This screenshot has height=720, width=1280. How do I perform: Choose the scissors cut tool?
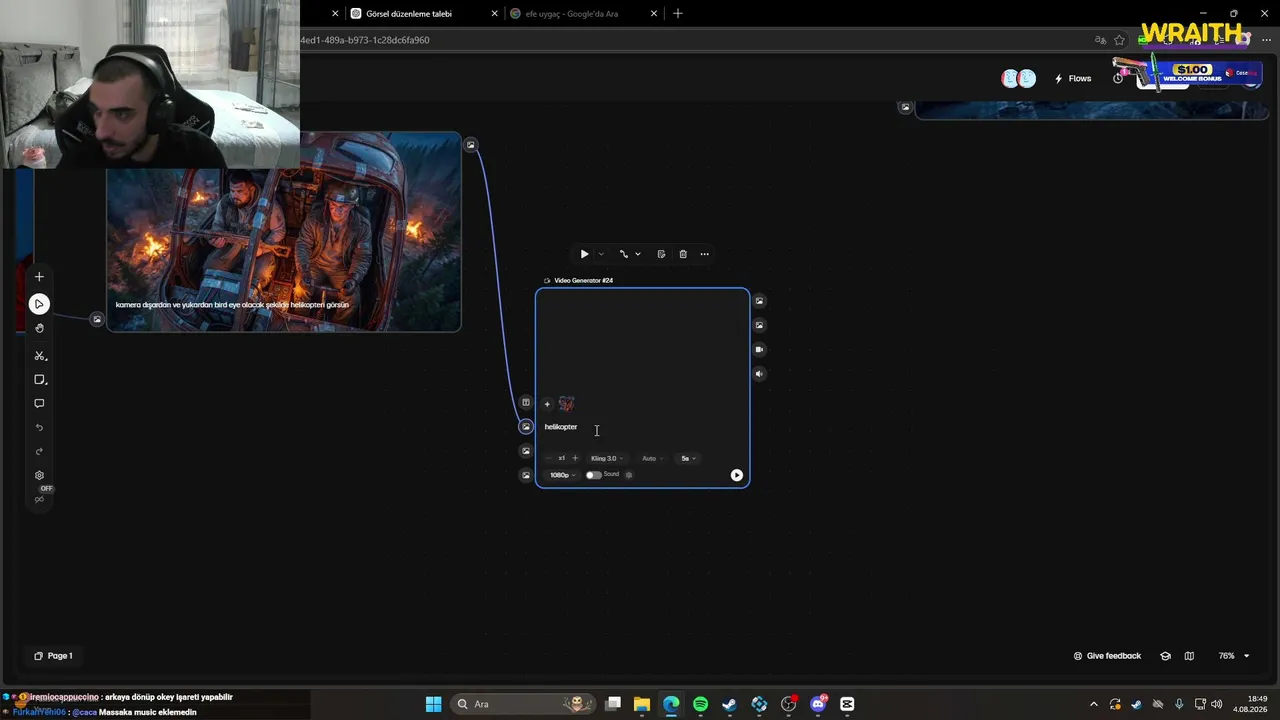[39, 356]
